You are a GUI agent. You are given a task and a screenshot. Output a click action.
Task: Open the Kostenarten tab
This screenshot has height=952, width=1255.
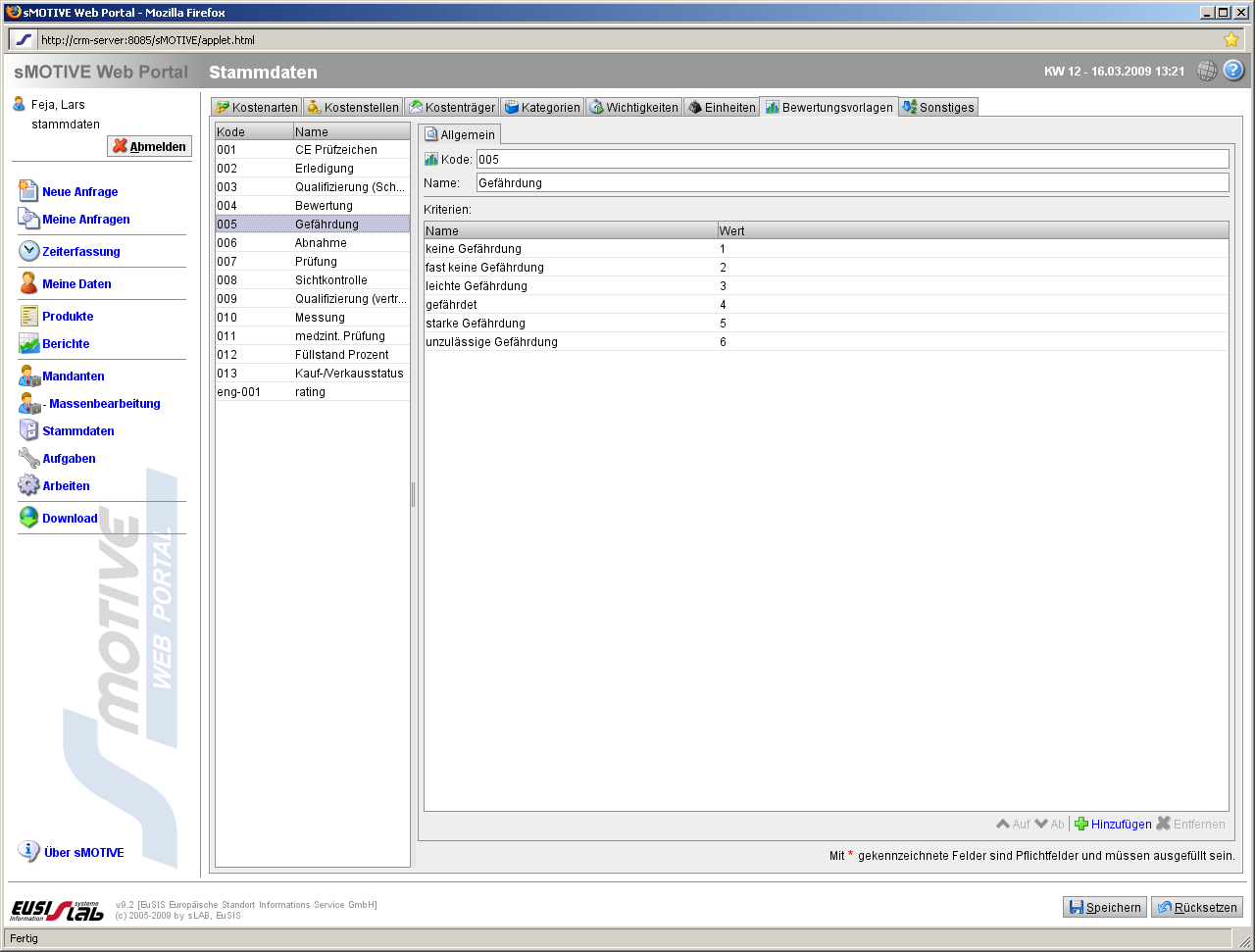(x=256, y=107)
